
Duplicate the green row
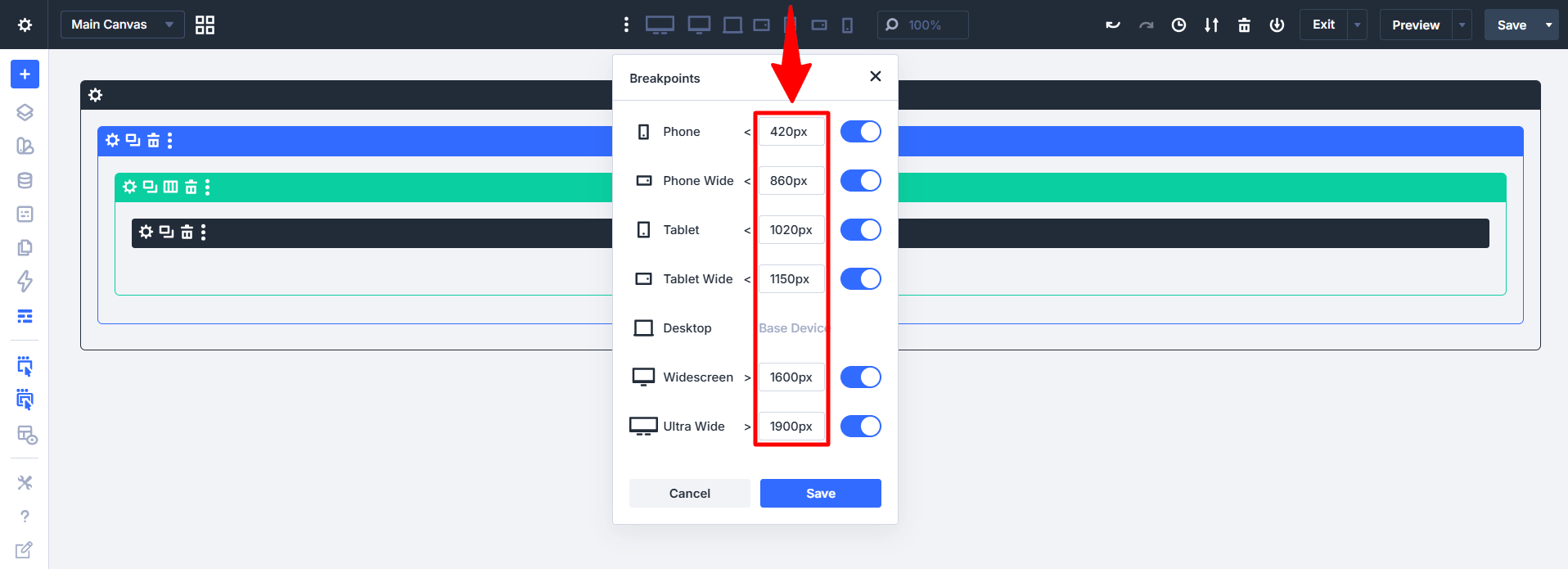[x=150, y=187]
